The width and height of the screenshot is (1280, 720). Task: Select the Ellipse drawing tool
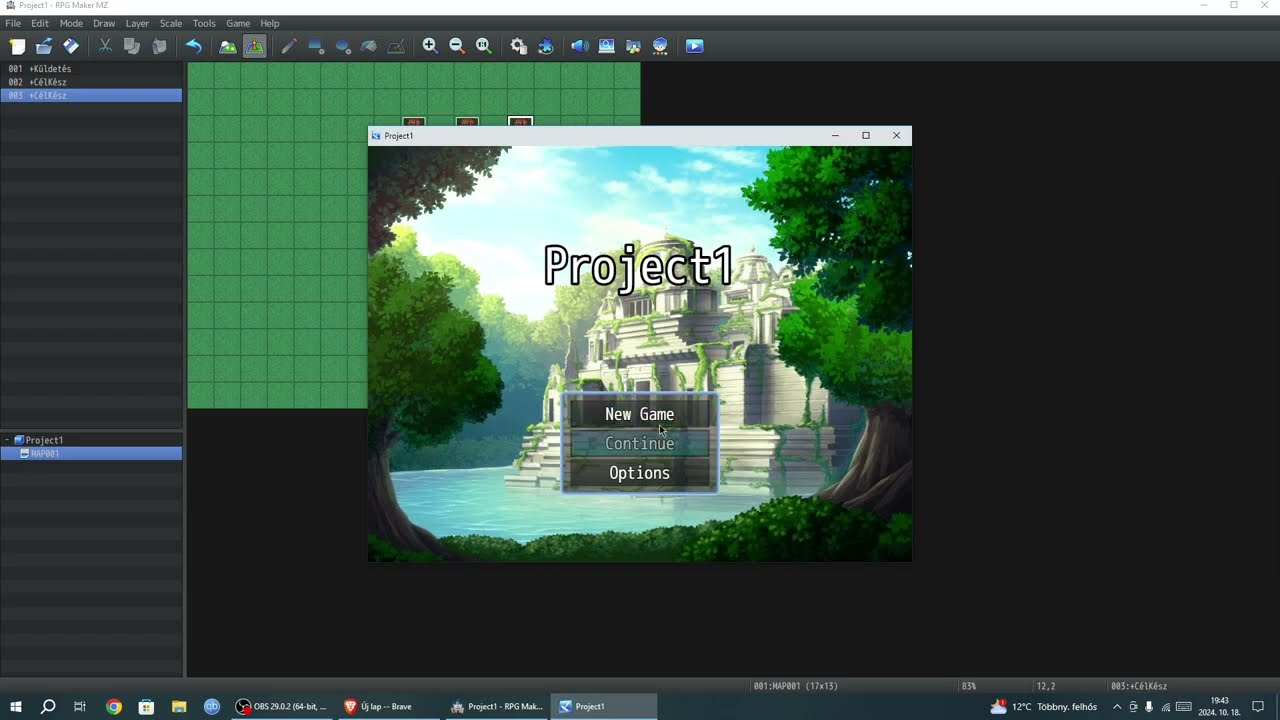[x=343, y=46]
